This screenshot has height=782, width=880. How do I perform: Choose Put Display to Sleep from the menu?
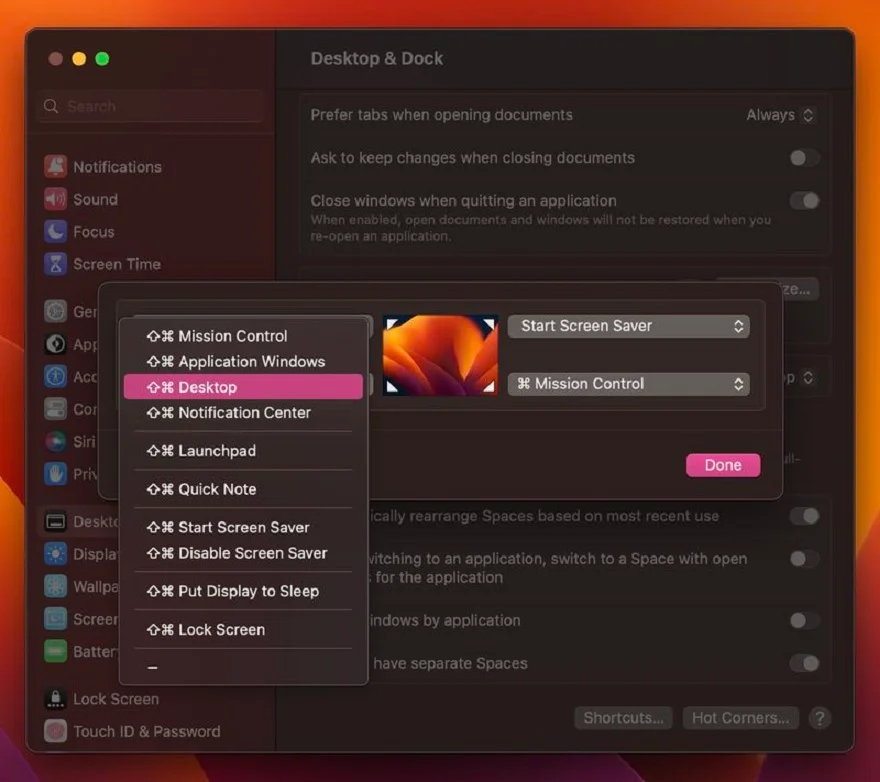tap(242, 591)
